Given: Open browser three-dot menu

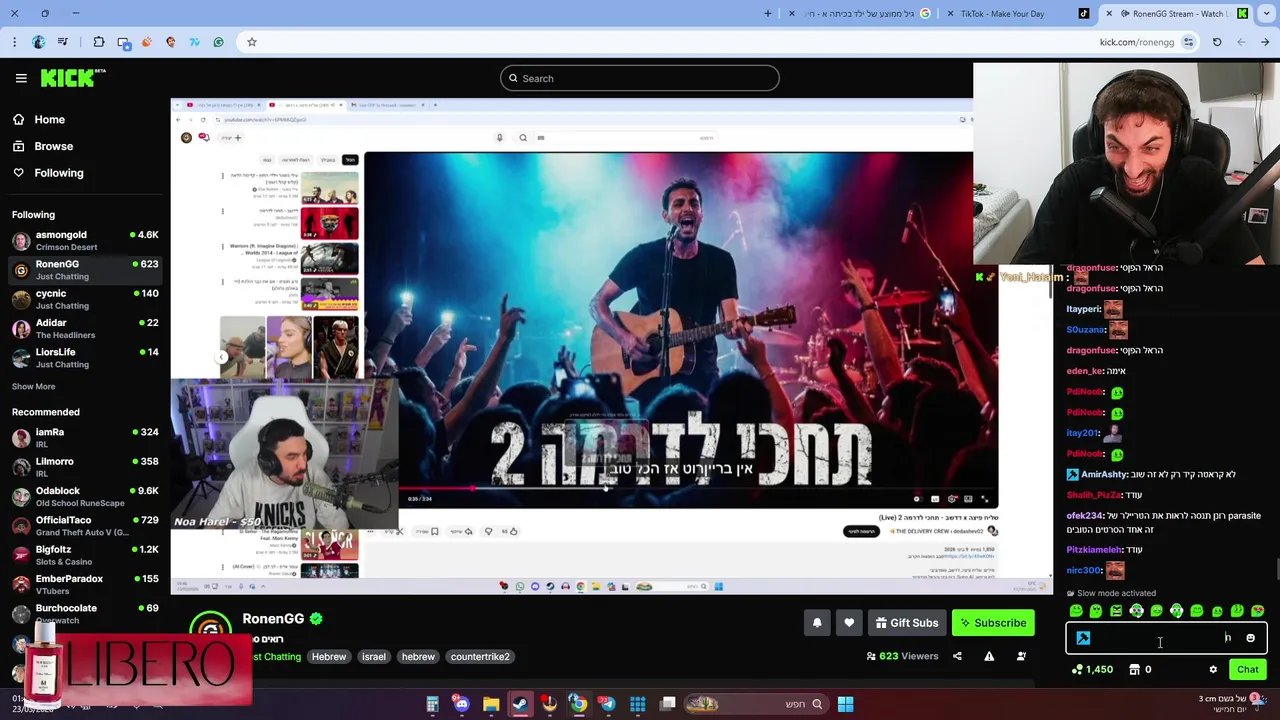Looking at the screenshot, I should pyautogui.click(x=14, y=42).
